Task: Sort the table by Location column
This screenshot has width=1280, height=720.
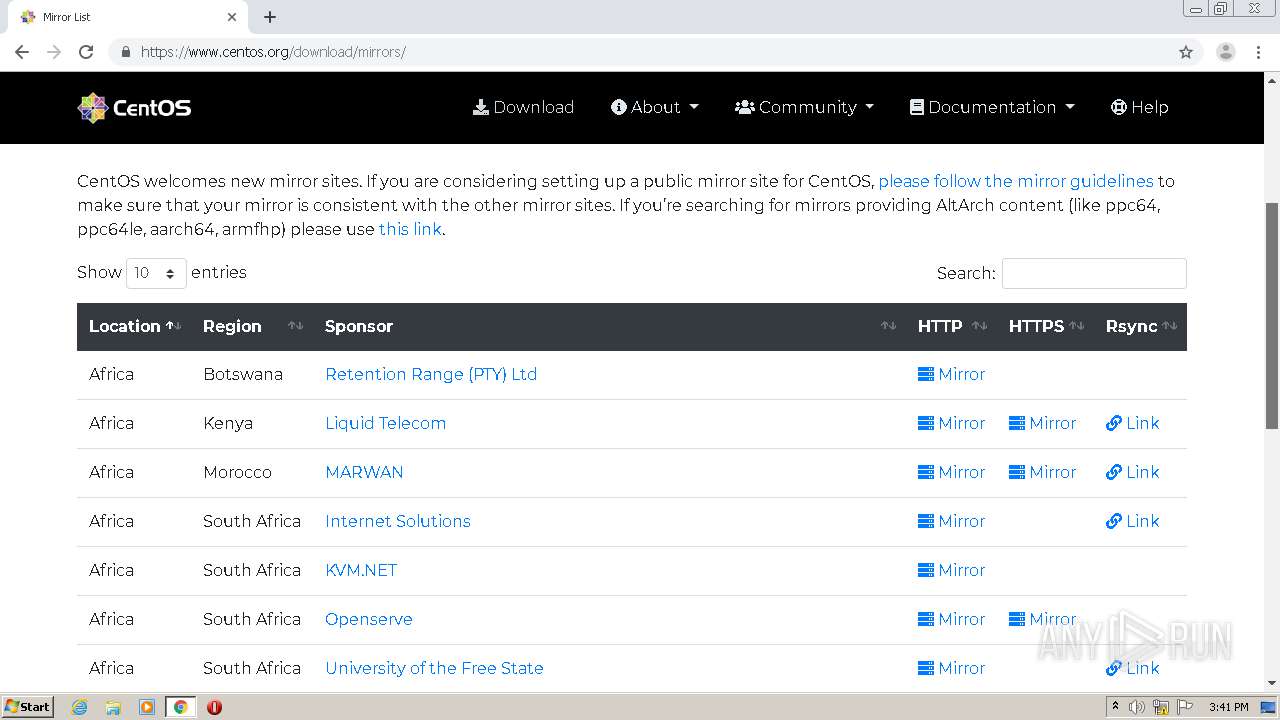Action: (134, 326)
